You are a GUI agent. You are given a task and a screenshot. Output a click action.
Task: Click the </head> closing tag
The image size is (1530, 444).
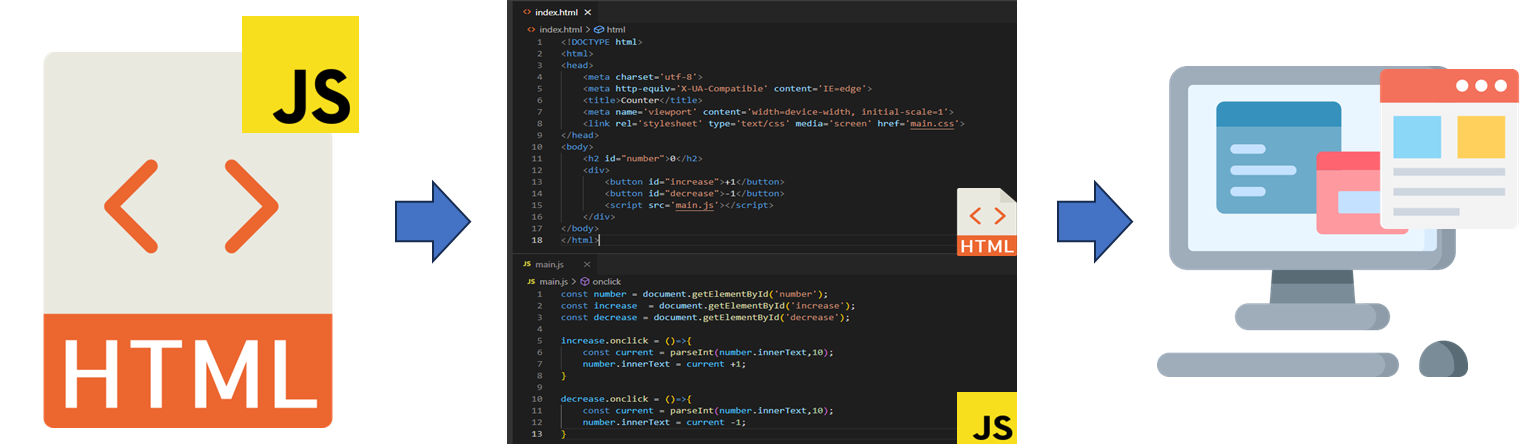click(580, 135)
